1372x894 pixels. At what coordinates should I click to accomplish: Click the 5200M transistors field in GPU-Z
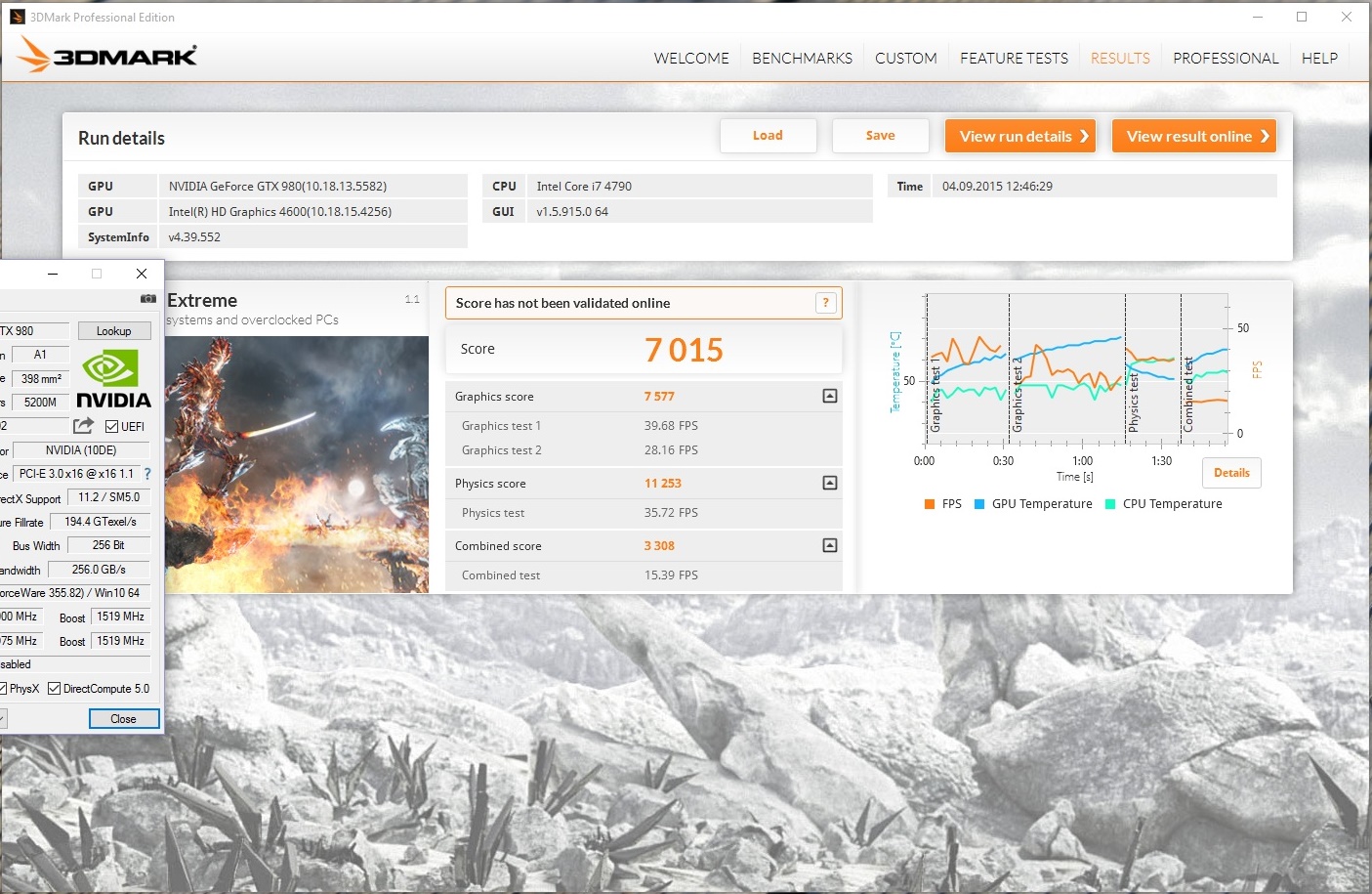(40, 403)
